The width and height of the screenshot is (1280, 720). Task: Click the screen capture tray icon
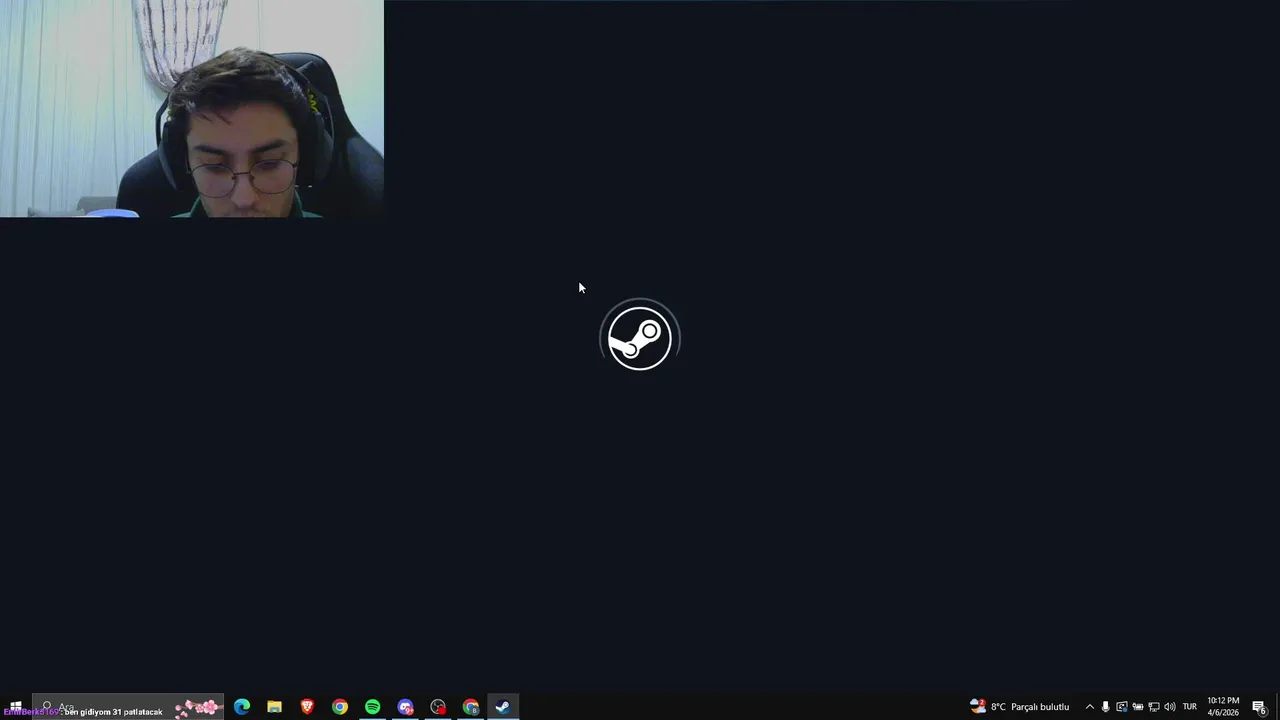[1121, 707]
